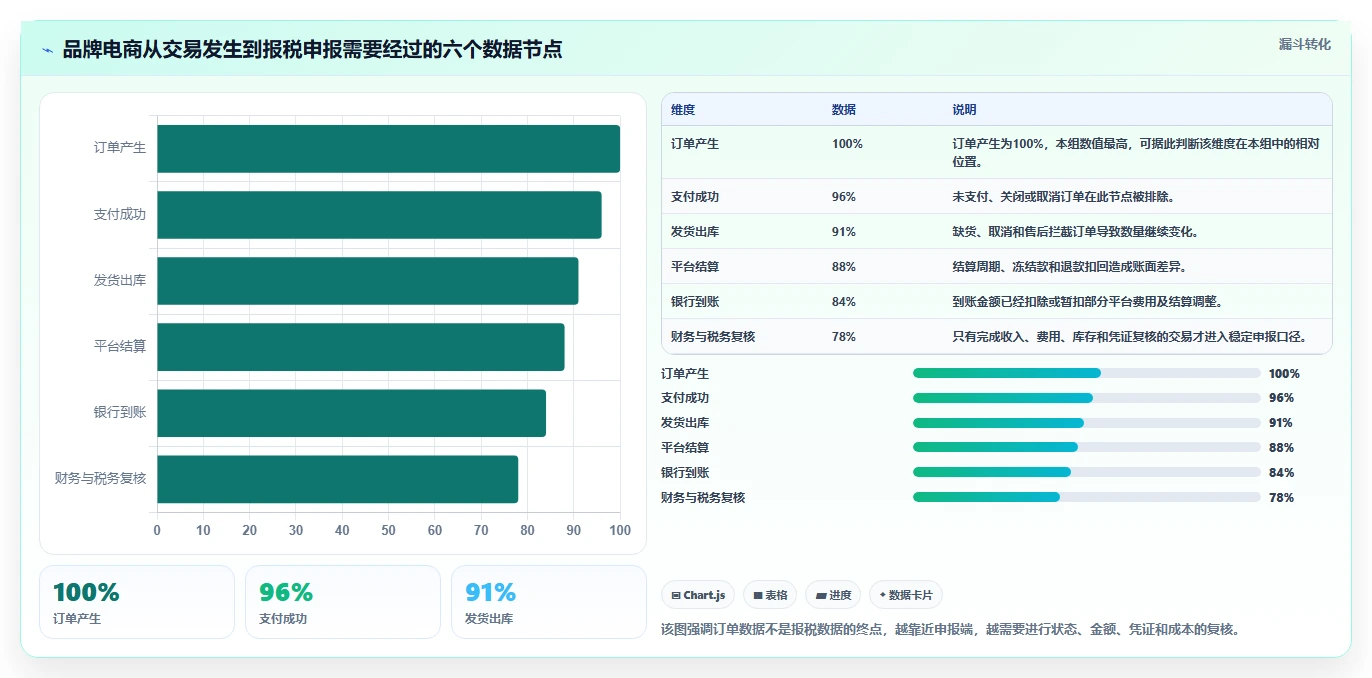Screen dimensions: 1372x678
Task: Click the 银行到账 84% progress bar
Action: click(x=1086, y=472)
